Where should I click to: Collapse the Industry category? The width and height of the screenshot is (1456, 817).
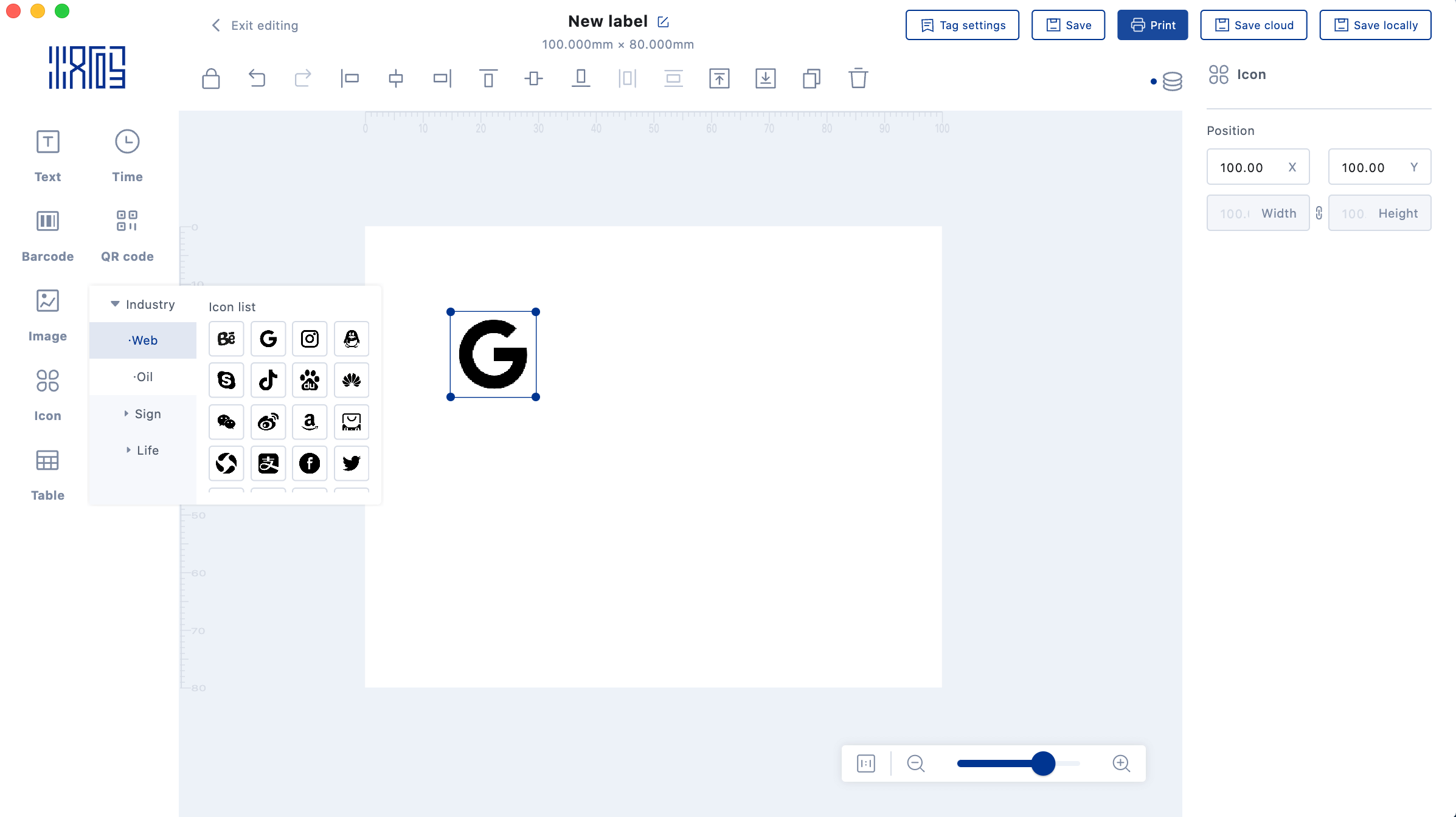[x=144, y=304]
